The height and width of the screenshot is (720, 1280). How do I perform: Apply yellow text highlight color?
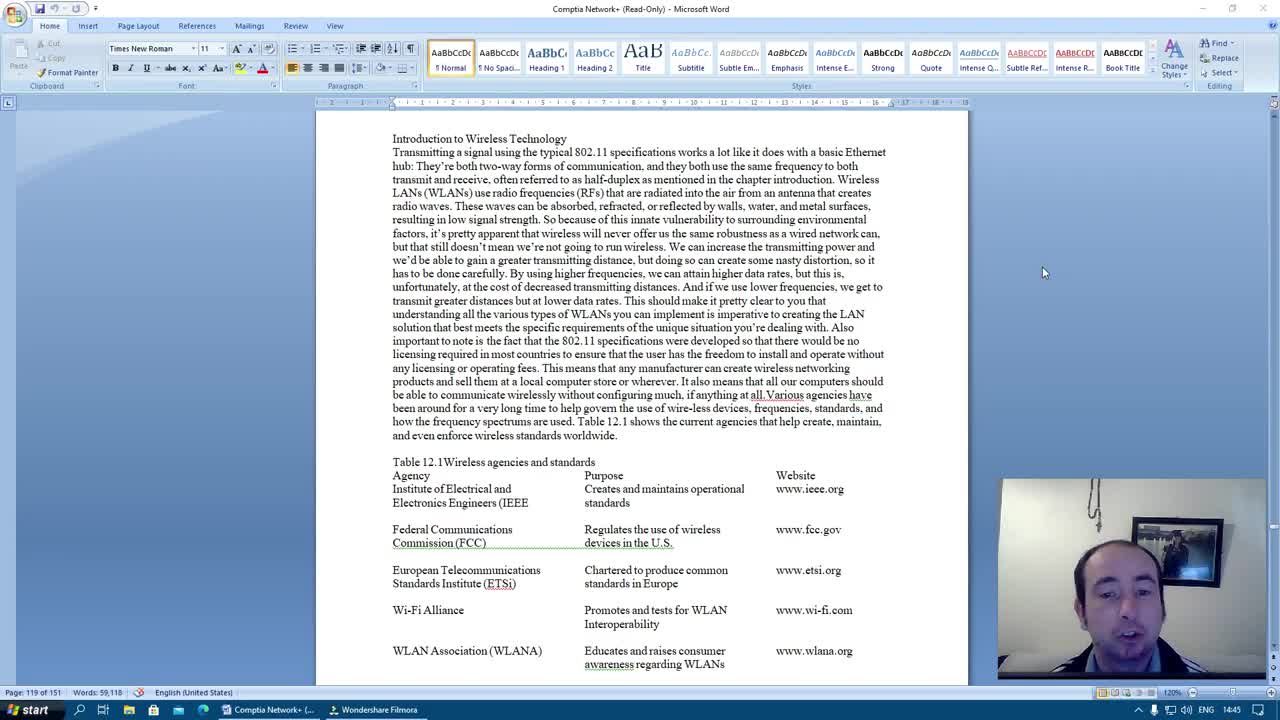tap(240, 68)
